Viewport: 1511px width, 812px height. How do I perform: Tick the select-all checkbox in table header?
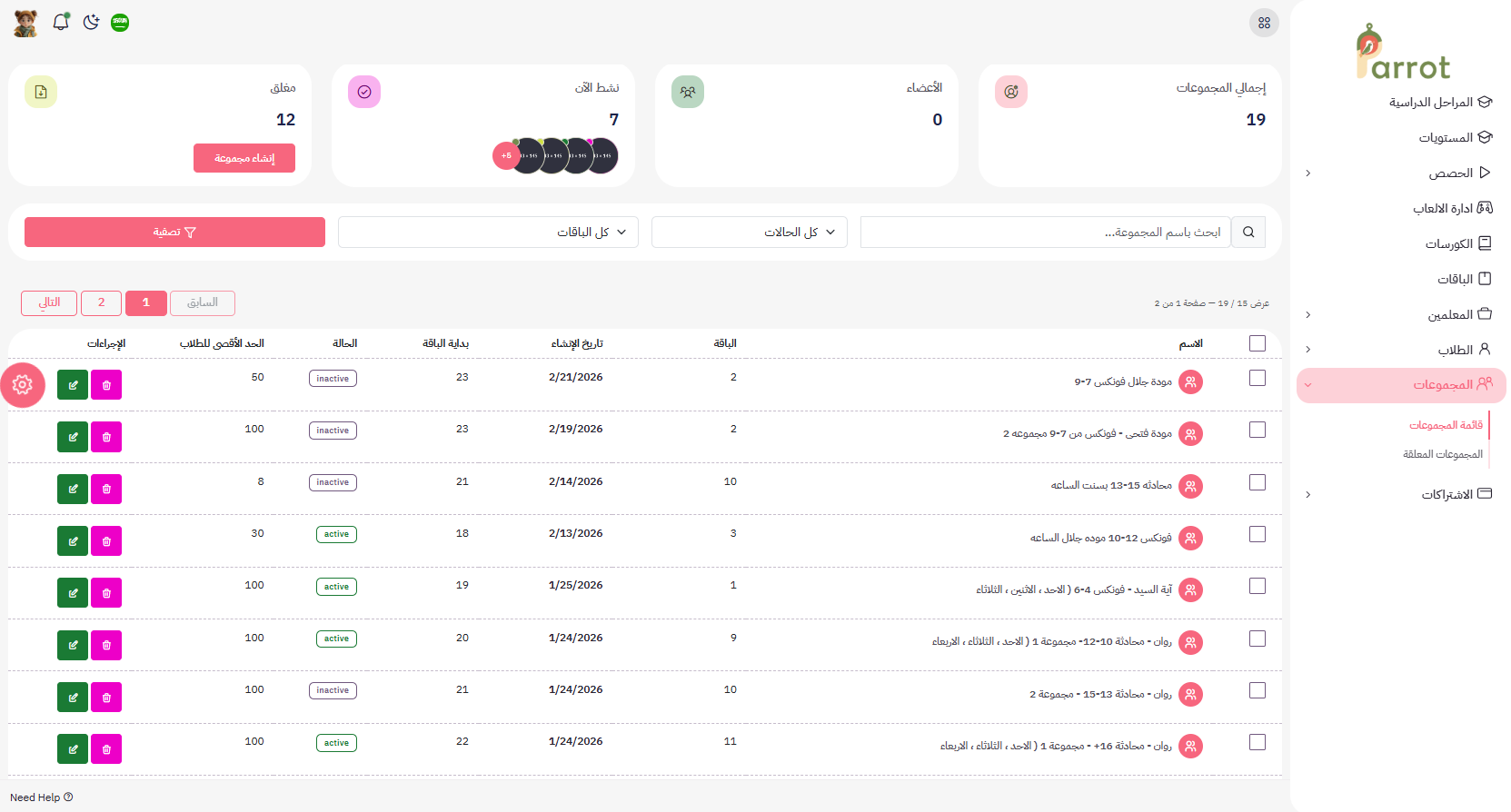tap(1258, 343)
